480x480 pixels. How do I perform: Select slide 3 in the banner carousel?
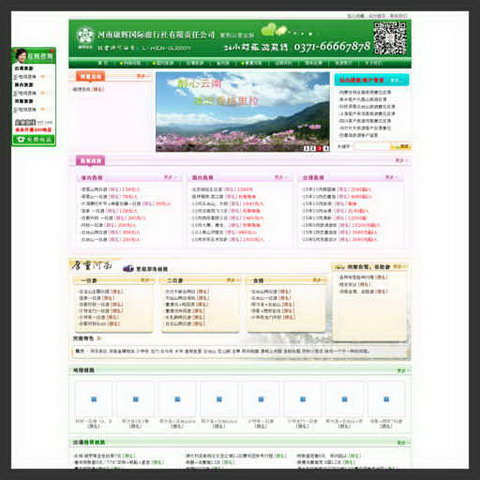[319, 148]
